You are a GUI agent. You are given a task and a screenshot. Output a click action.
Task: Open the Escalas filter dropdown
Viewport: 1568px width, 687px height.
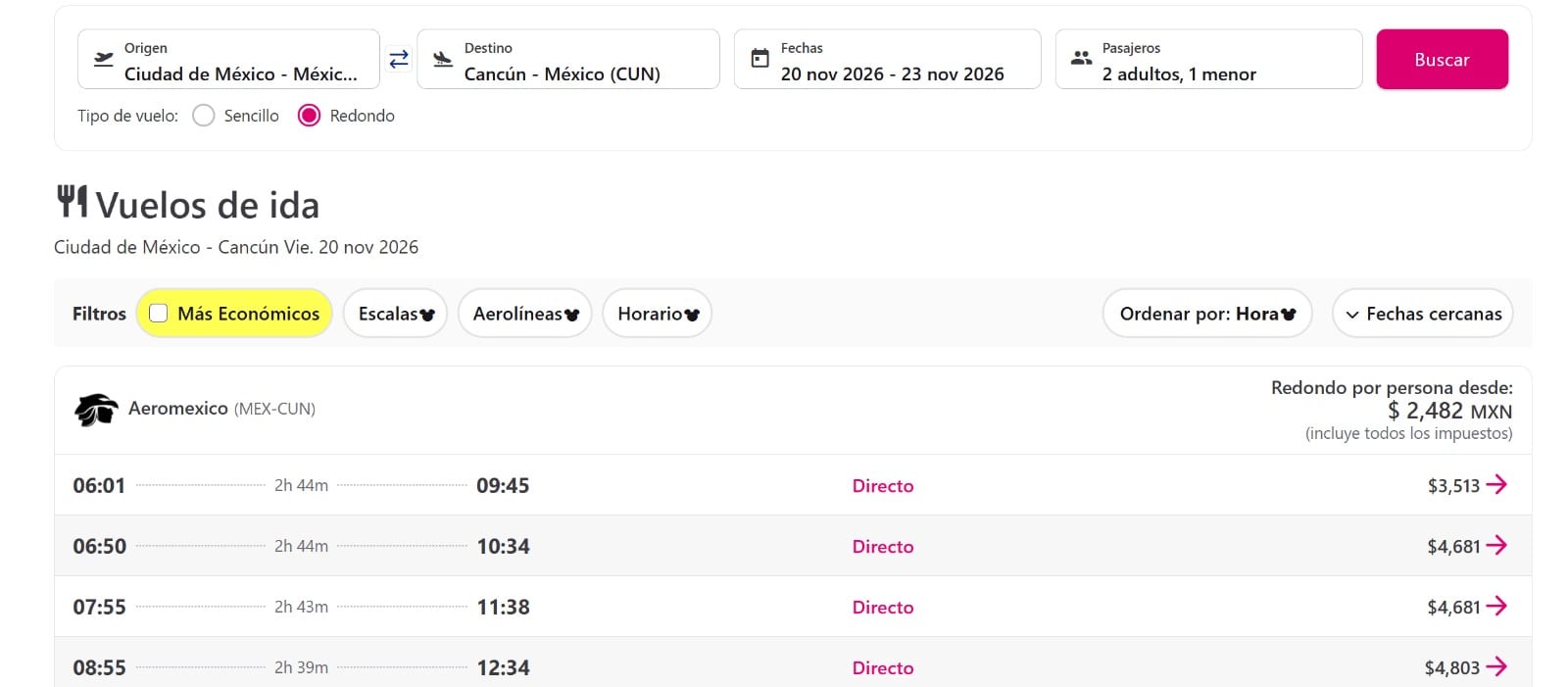tap(395, 314)
